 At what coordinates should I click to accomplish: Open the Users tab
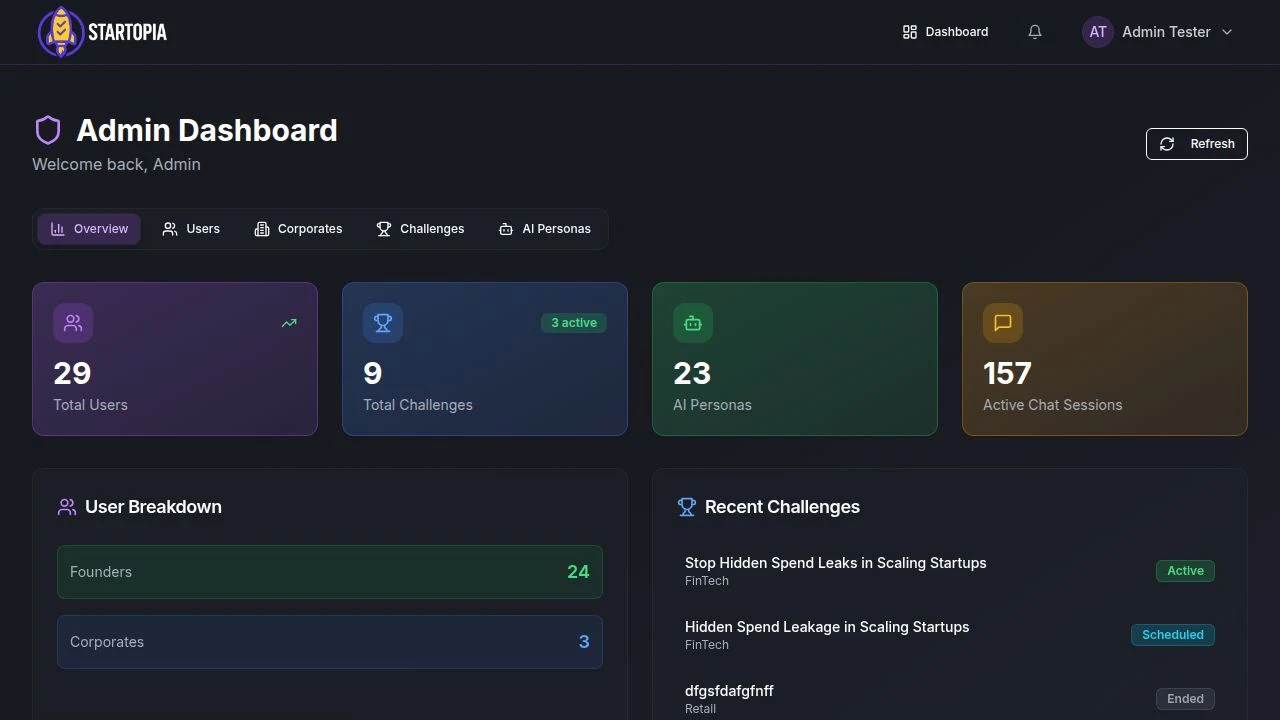[191, 229]
